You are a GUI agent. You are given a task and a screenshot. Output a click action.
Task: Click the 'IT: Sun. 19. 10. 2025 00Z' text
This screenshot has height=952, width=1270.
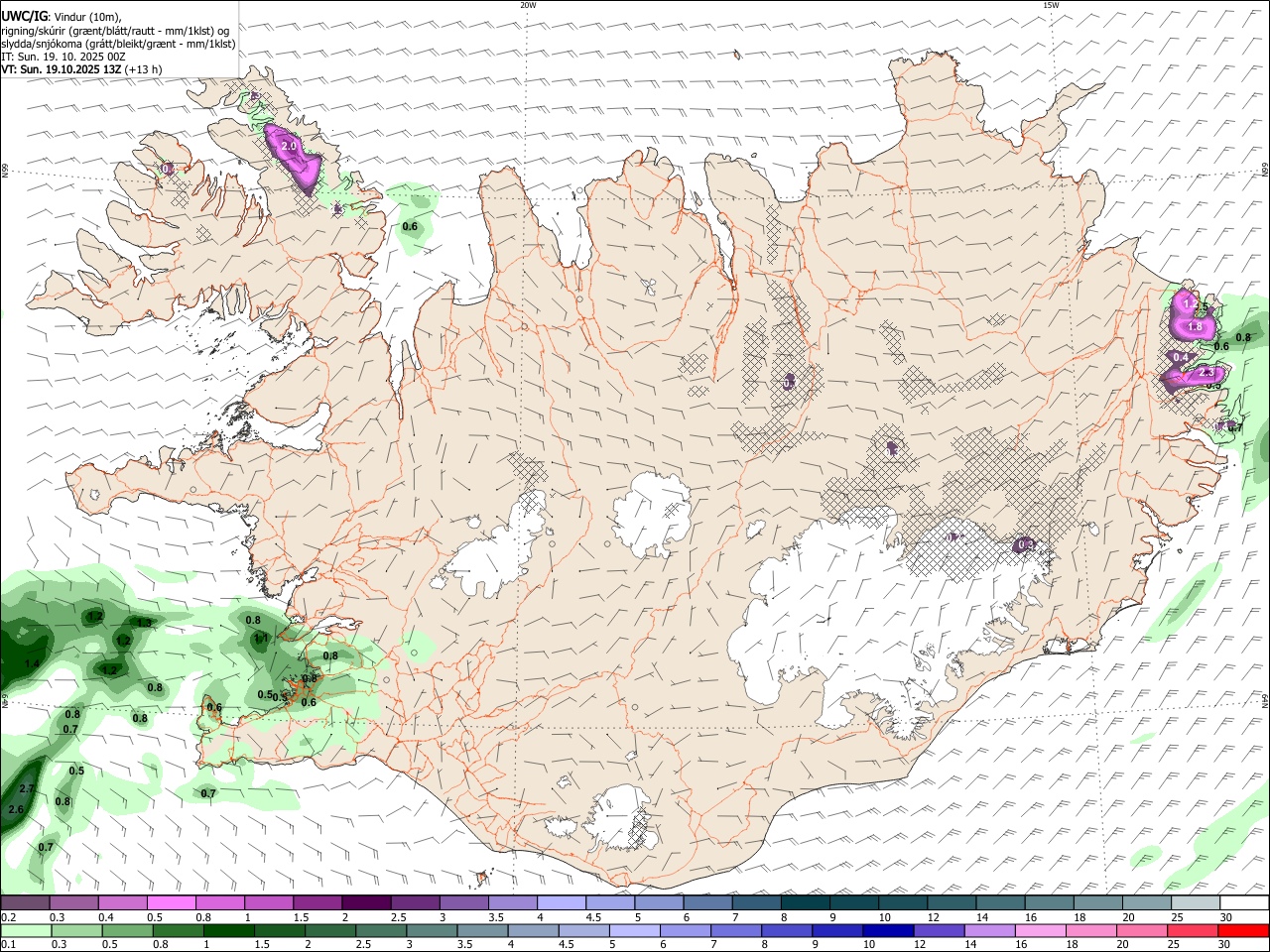(63, 57)
